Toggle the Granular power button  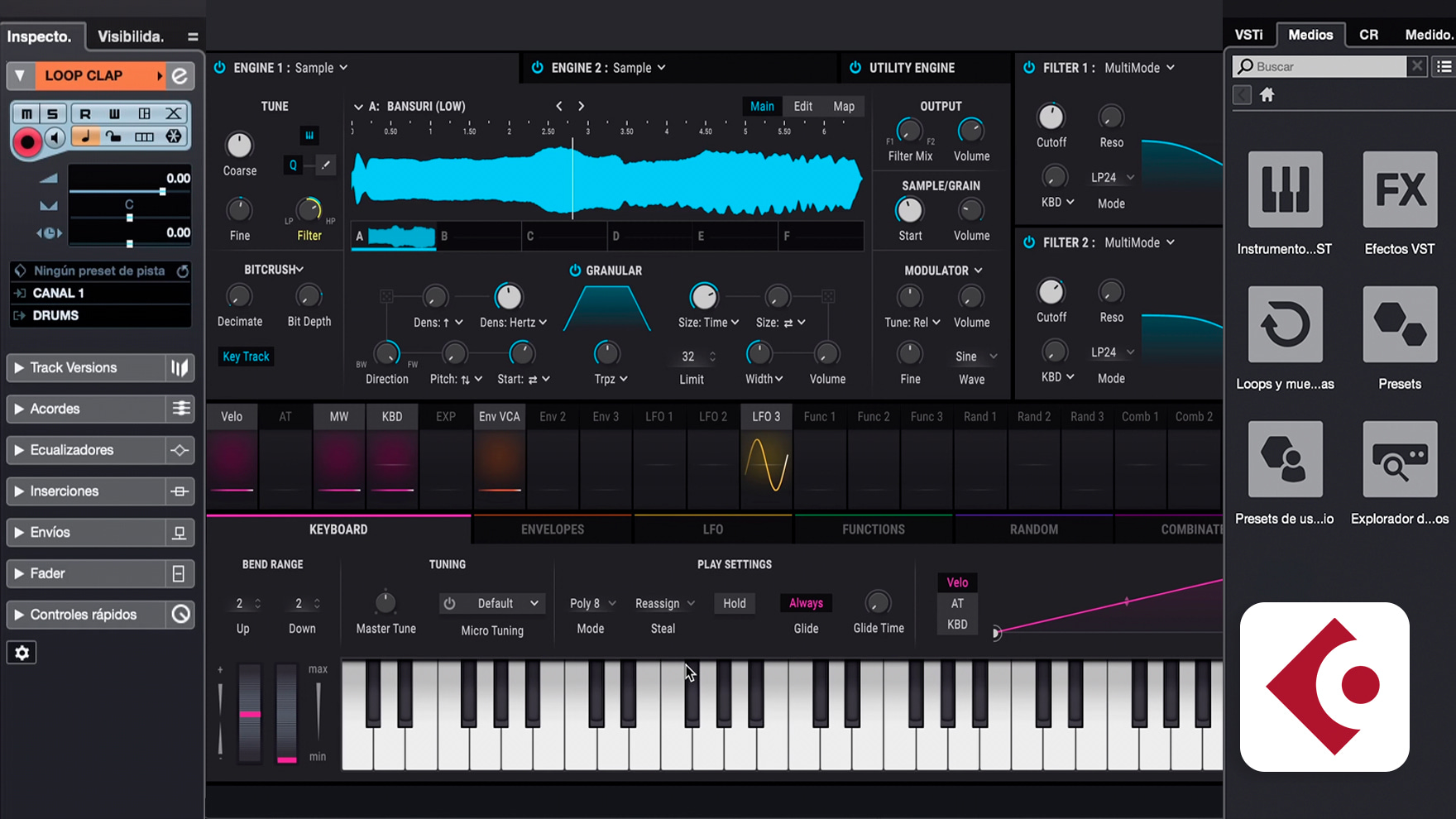[575, 271]
